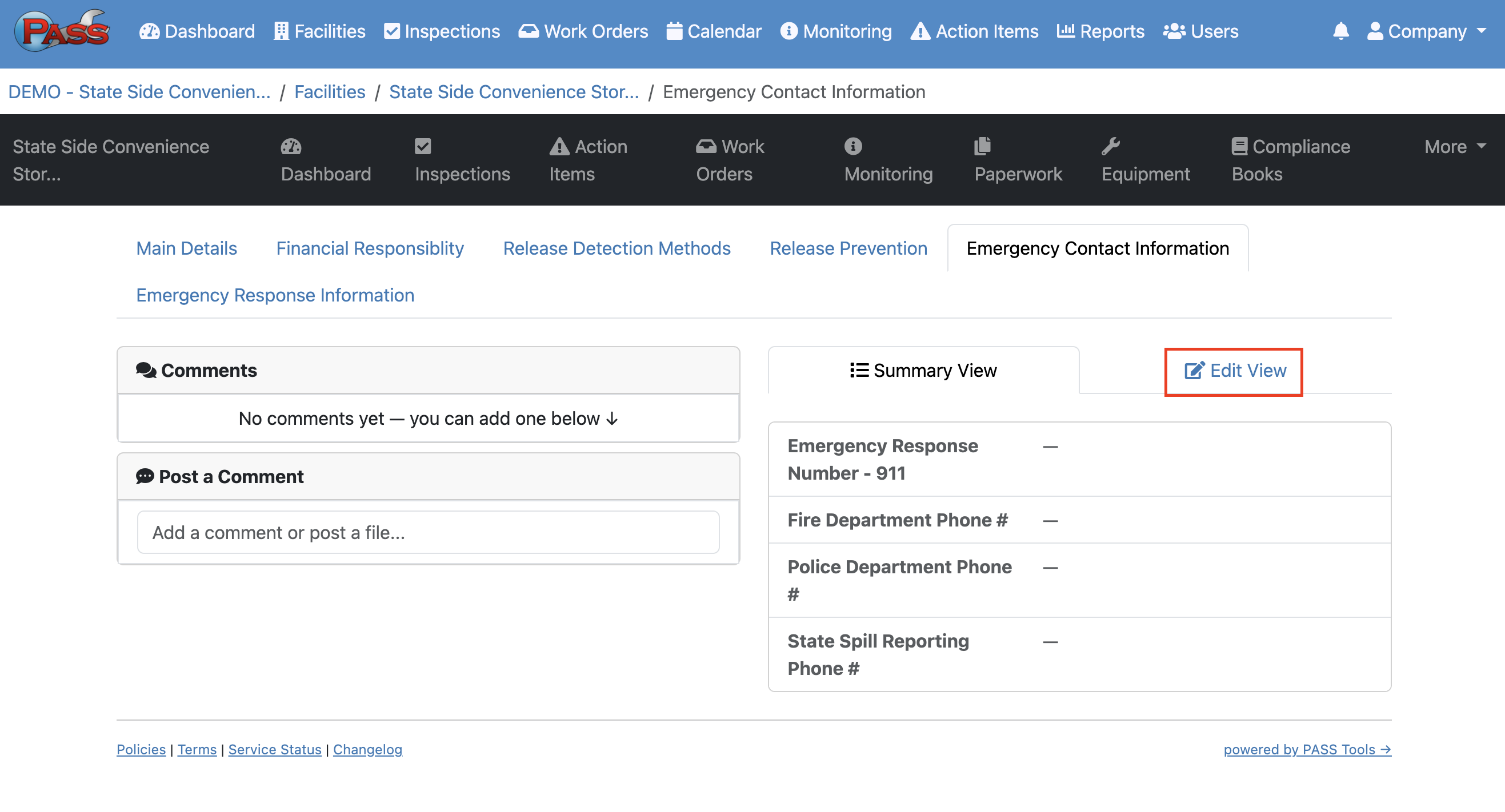Switch to Main Details tab
Viewport: 1505px width, 812px height.
click(x=186, y=248)
